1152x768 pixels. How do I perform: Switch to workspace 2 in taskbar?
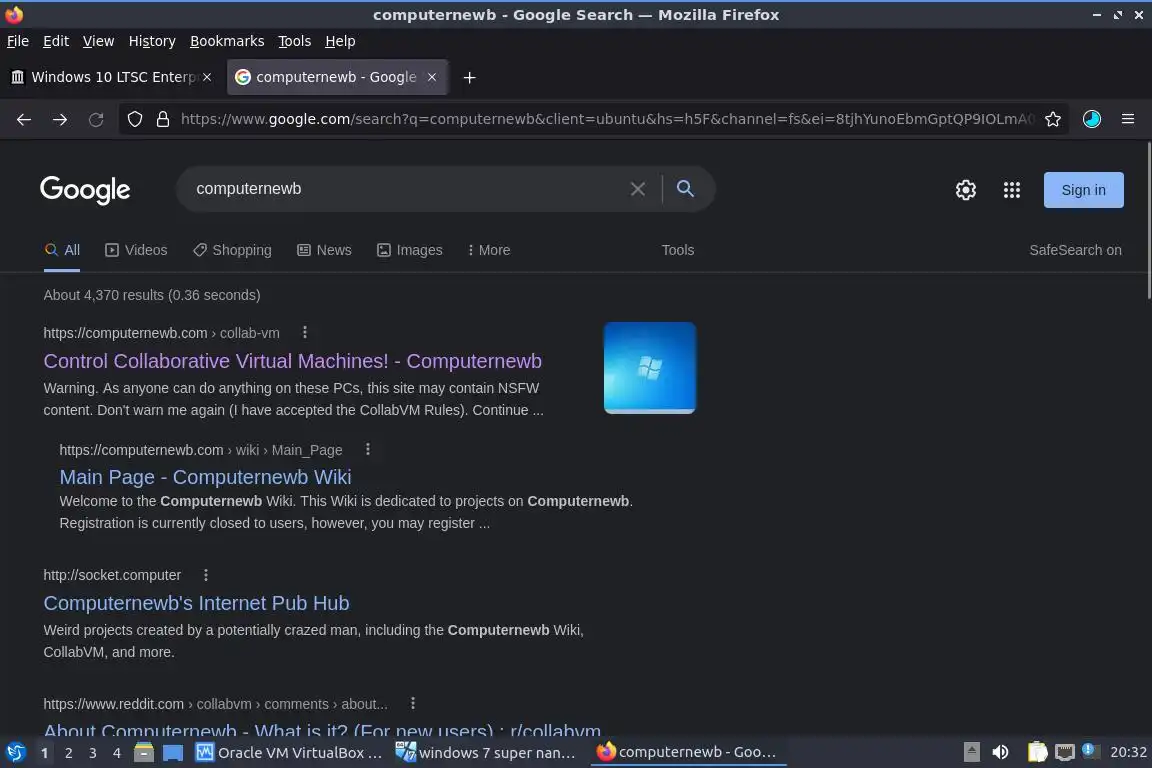pos(68,753)
